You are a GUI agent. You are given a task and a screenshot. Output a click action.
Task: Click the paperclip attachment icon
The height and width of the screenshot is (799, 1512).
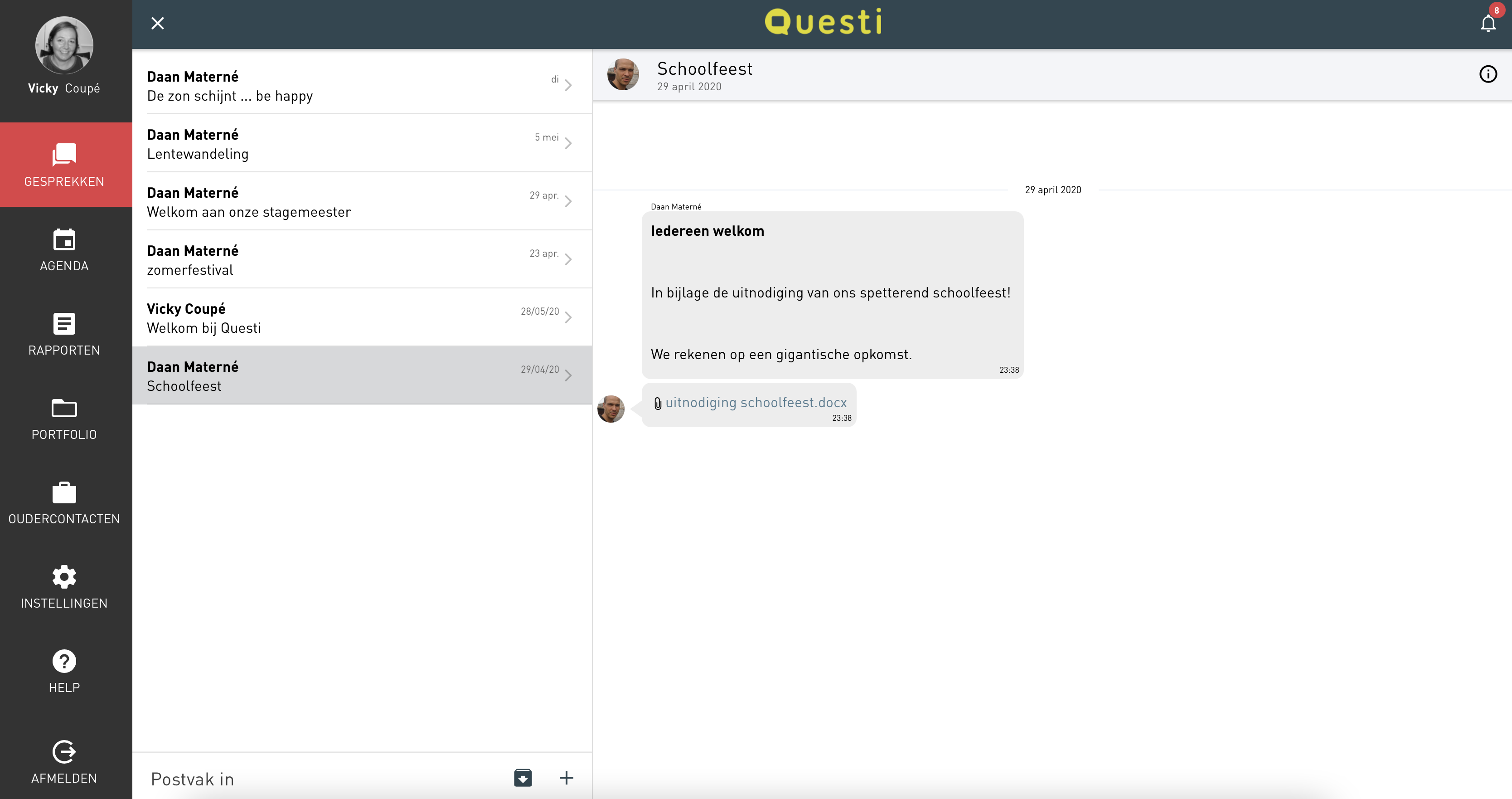[x=657, y=403]
